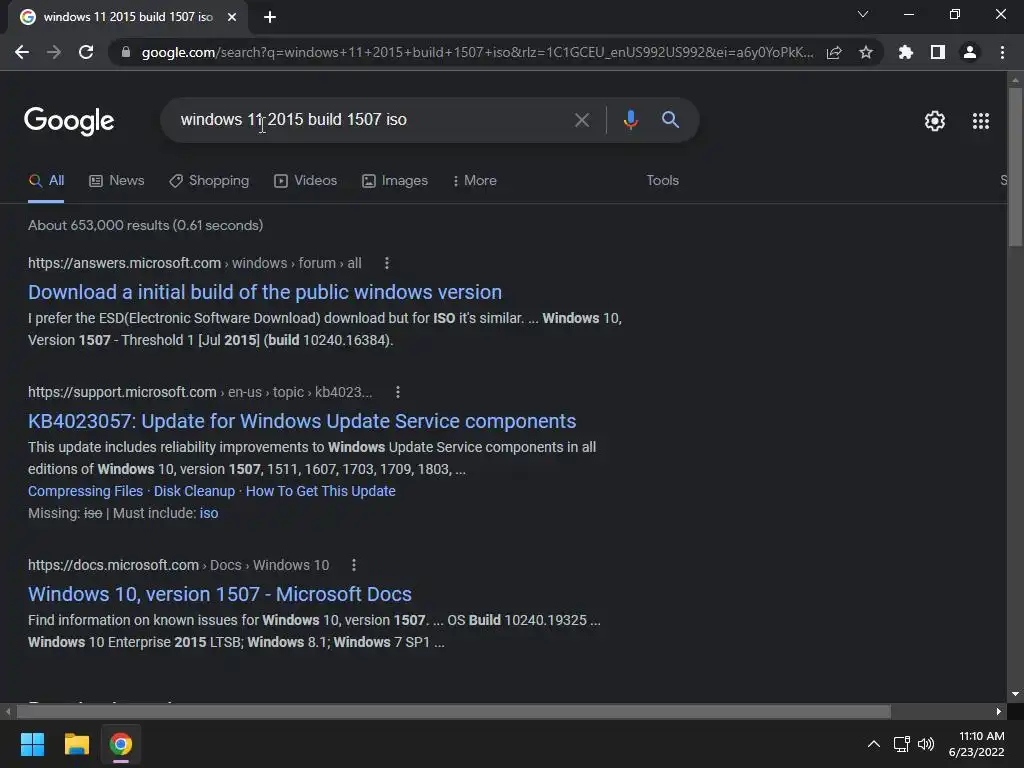The height and width of the screenshot is (768, 1024).
Task: Expand the tab search chevron
Action: 863,14
